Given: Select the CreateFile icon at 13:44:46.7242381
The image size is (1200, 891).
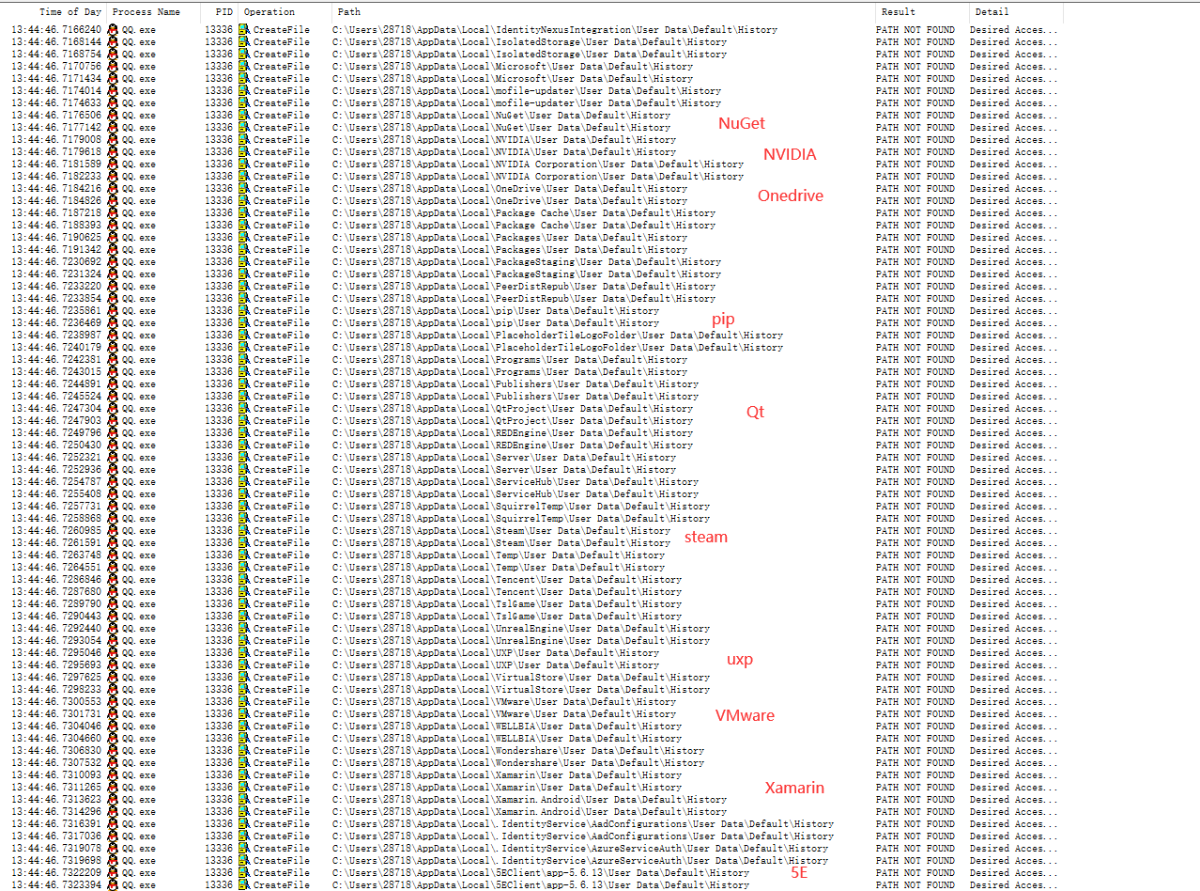Looking at the screenshot, I should point(244,359).
